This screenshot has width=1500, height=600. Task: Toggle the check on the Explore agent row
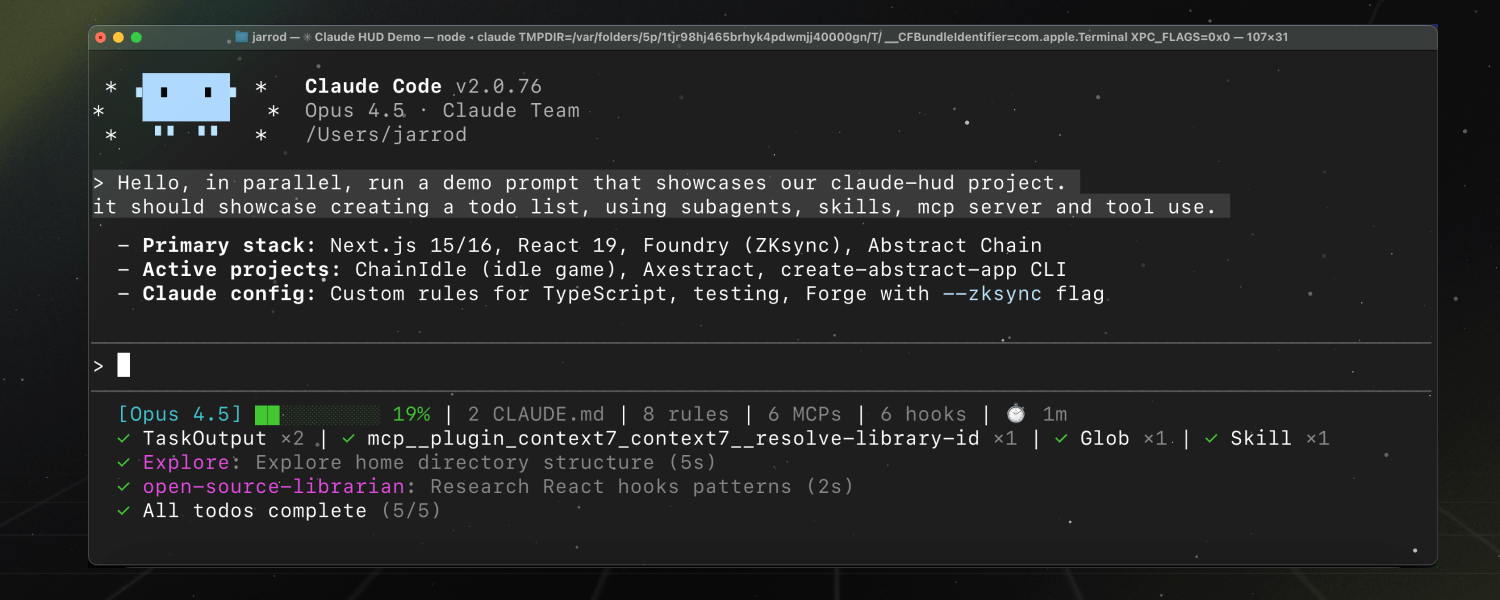(x=123, y=462)
